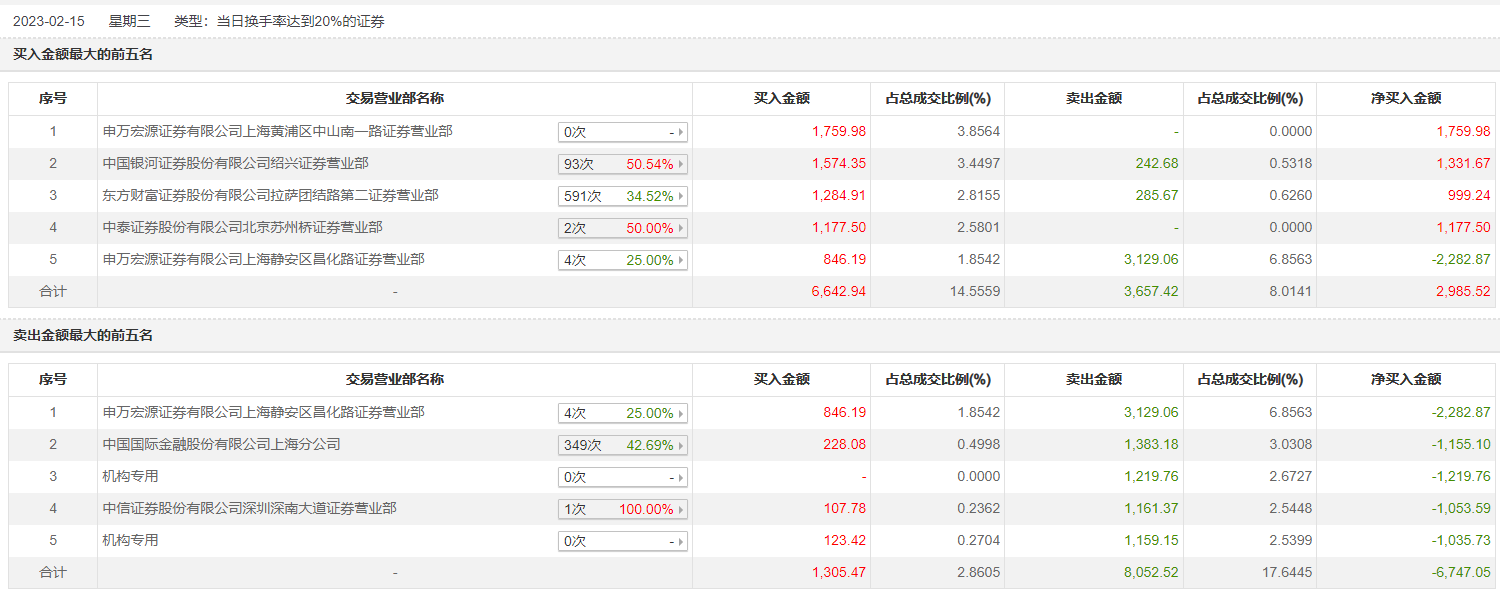Click arrow icon in 中山南一路 row's 0次 box

681,132
